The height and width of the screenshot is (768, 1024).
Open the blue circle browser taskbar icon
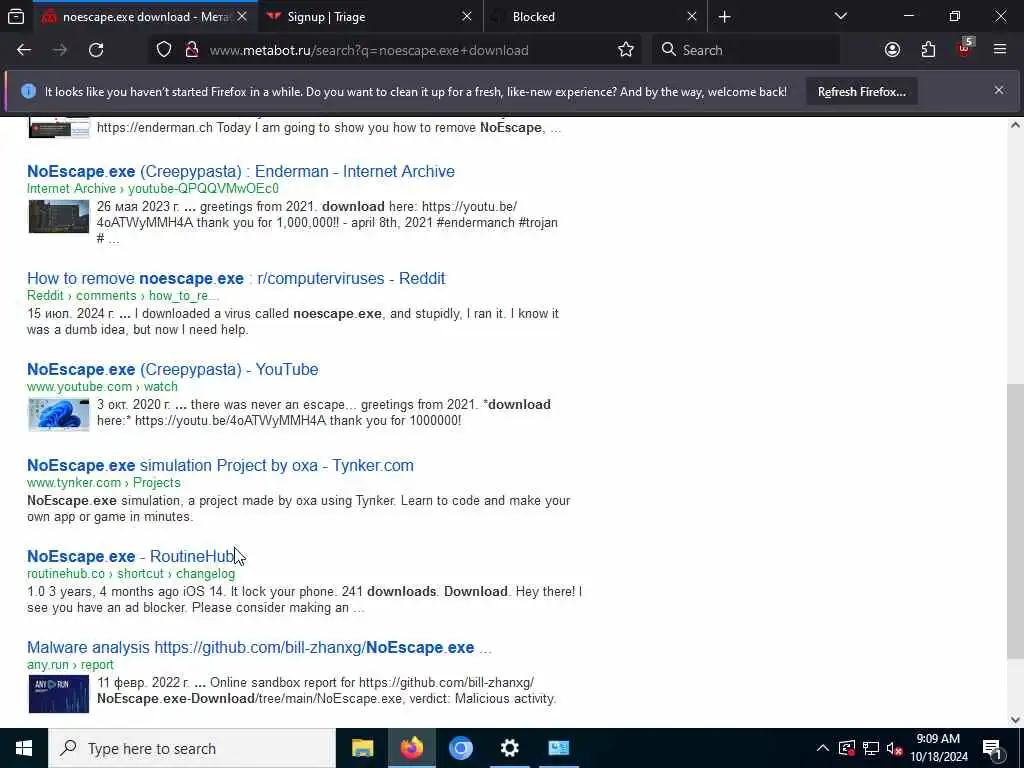[x=460, y=748]
